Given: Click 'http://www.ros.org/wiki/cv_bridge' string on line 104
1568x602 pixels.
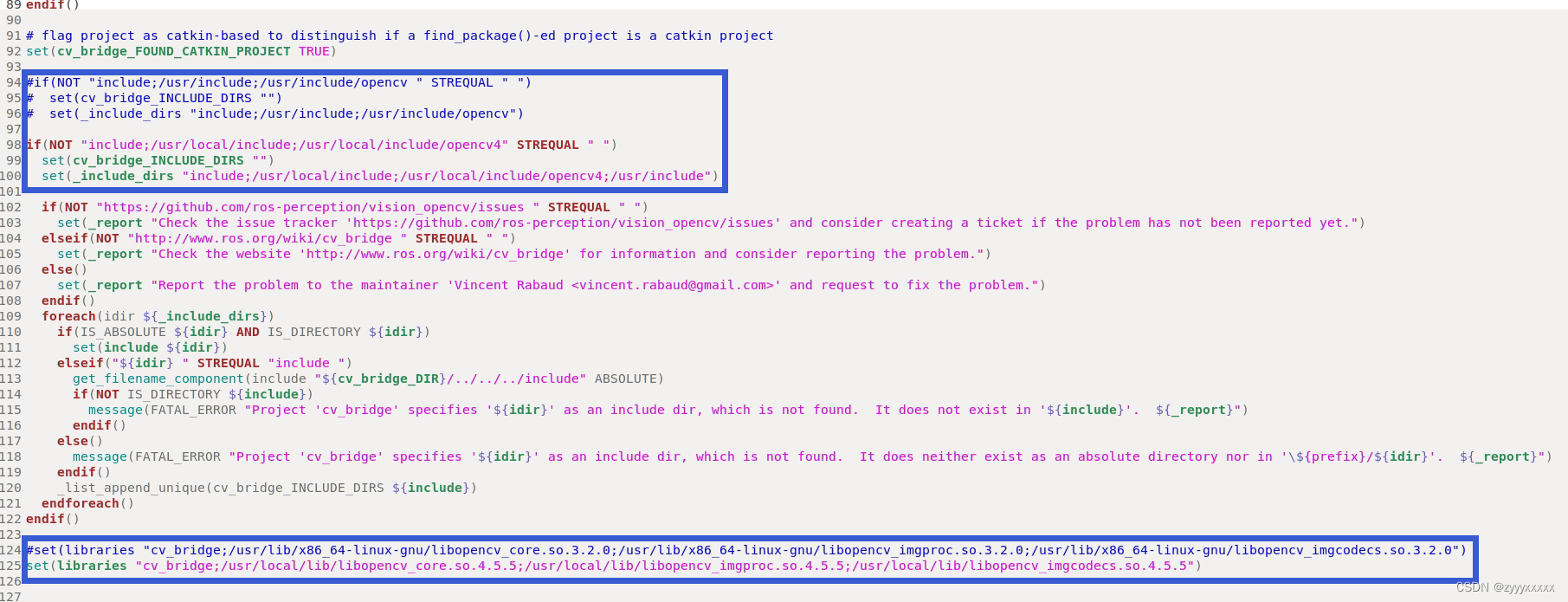Looking at the screenshot, I should [x=264, y=238].
